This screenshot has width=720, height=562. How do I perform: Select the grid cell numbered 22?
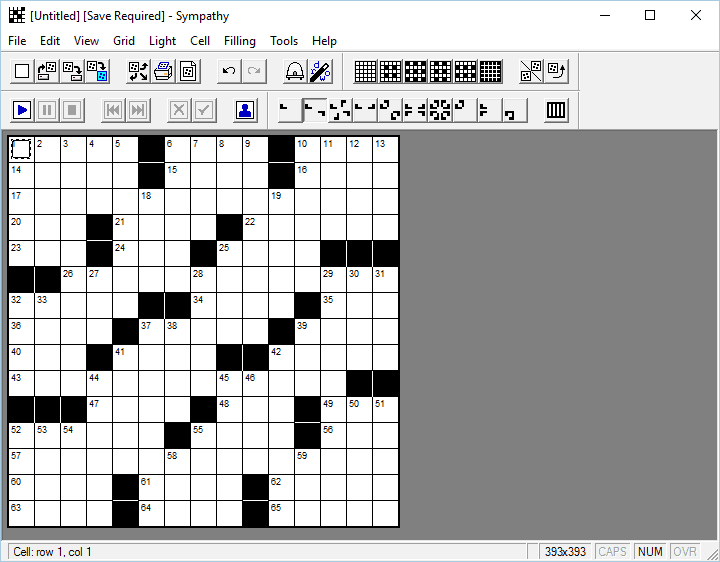click(255, 227)
